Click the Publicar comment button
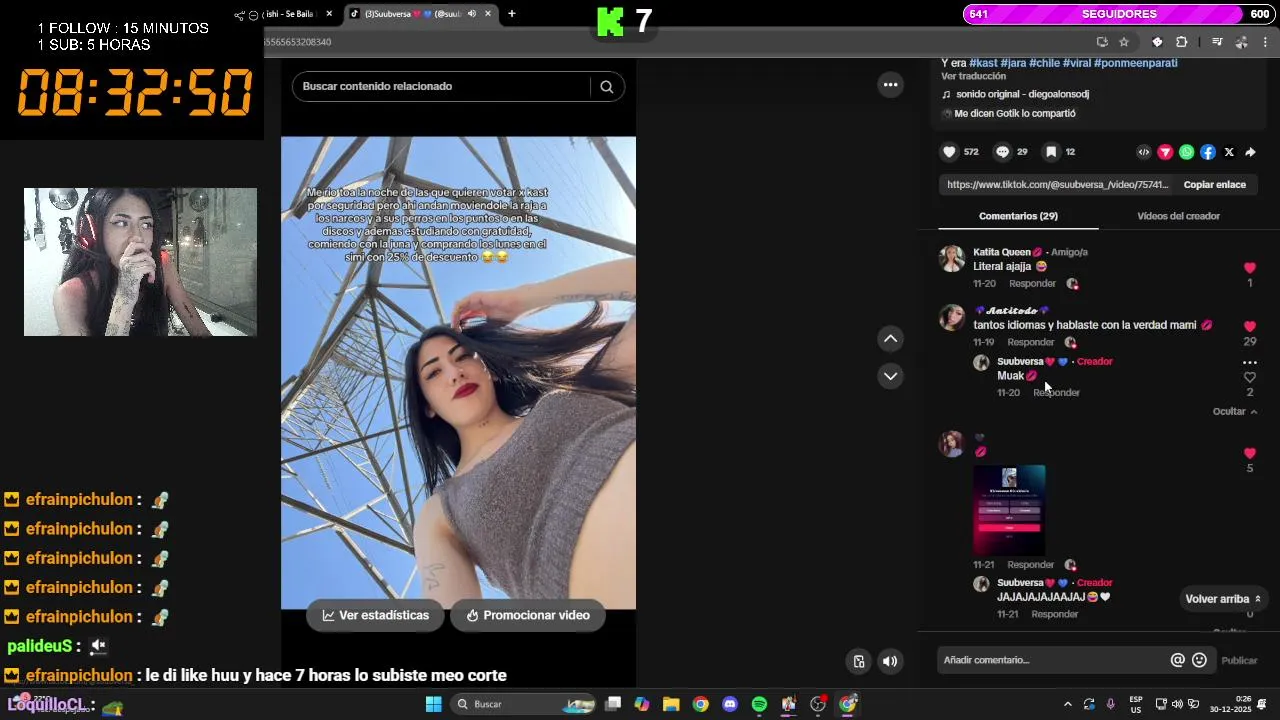 pos(1239,660)
